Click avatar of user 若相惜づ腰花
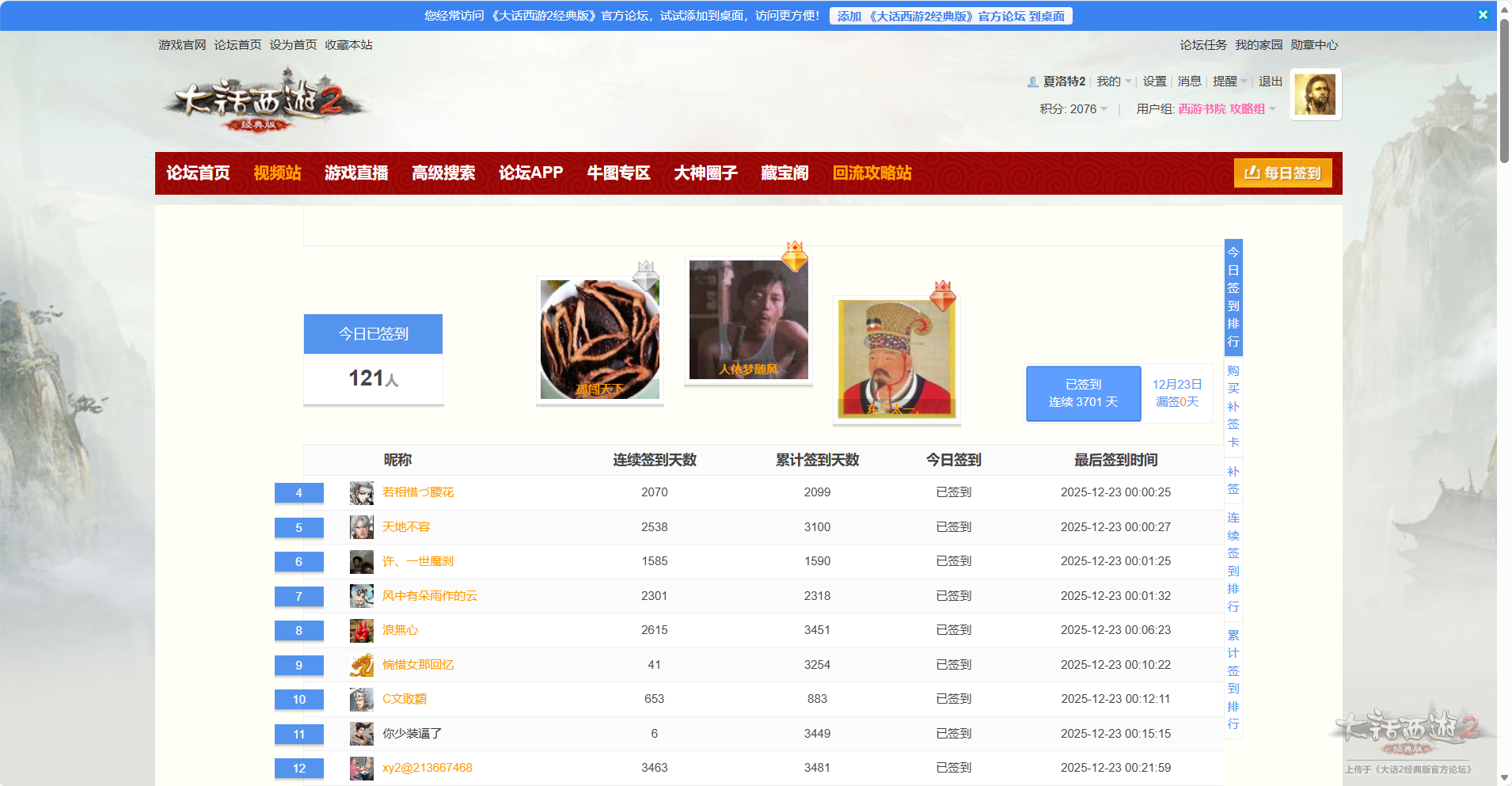Screen dimensions: 1512x786 [362, 493]
